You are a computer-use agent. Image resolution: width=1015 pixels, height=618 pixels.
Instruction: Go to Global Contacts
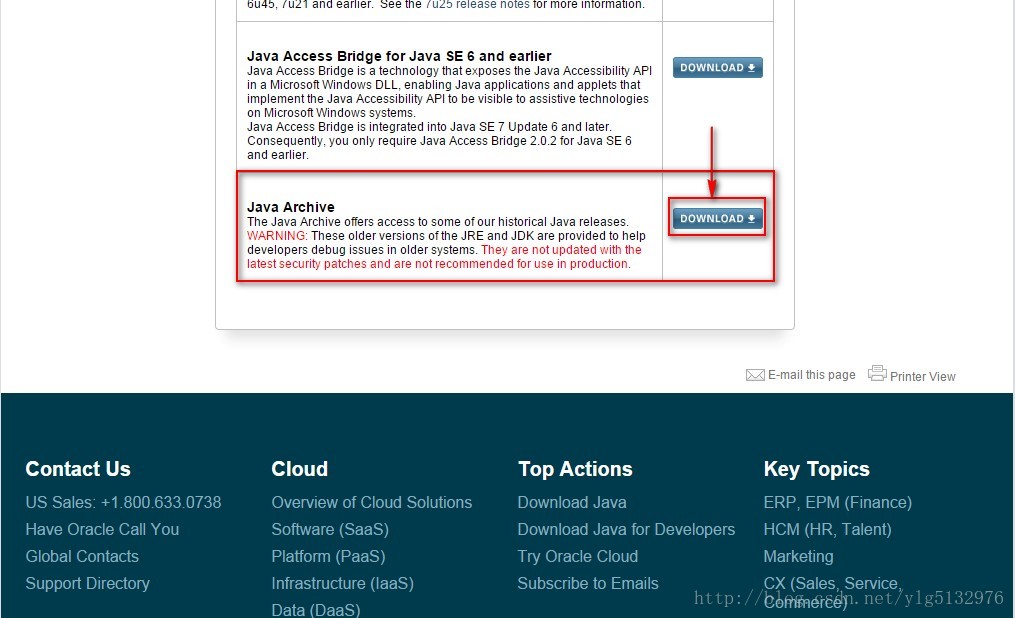[x=82, y=557]
